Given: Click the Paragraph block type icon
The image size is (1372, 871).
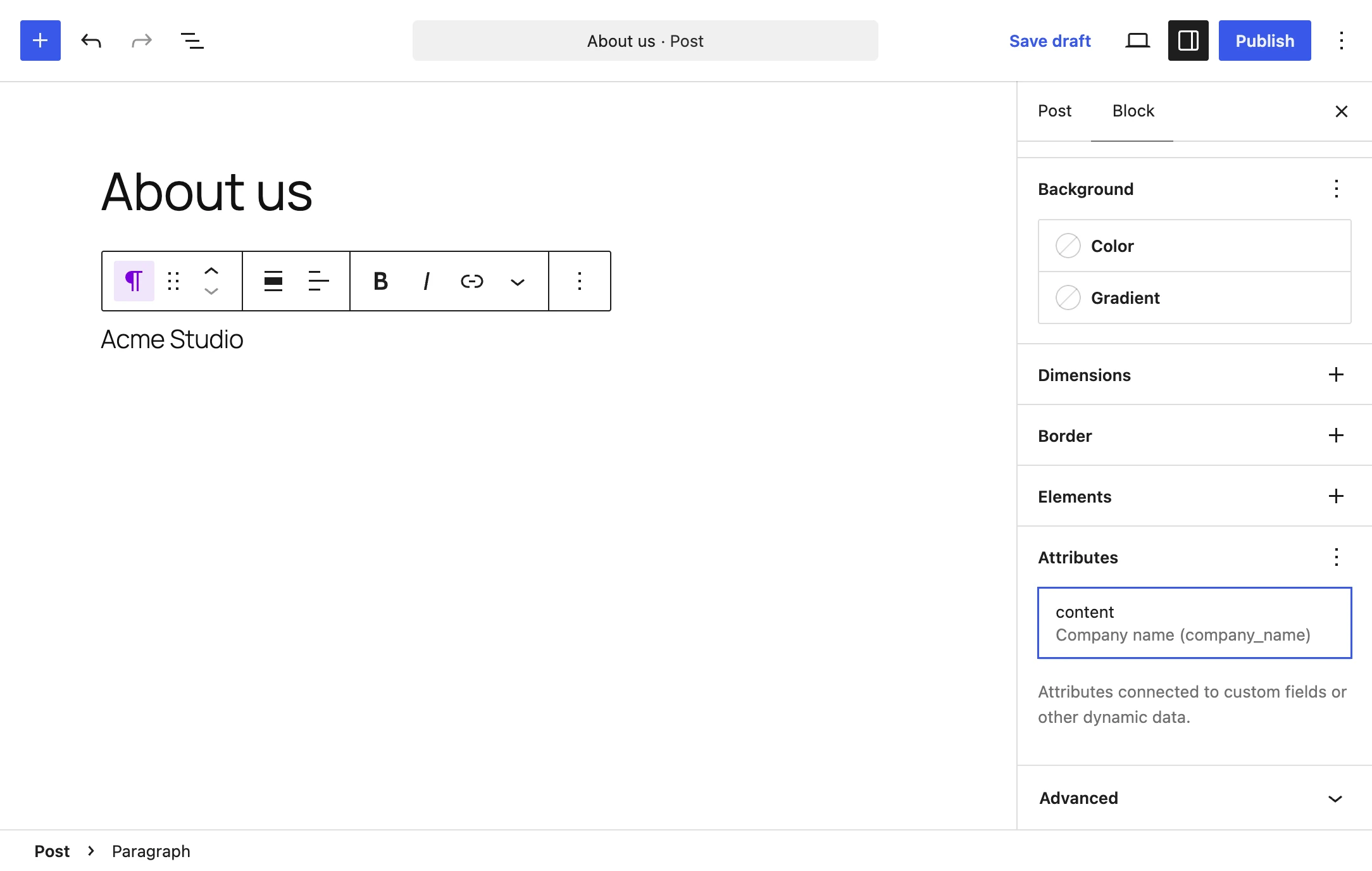Looking at the screenshot, I should tap(134, 281).
